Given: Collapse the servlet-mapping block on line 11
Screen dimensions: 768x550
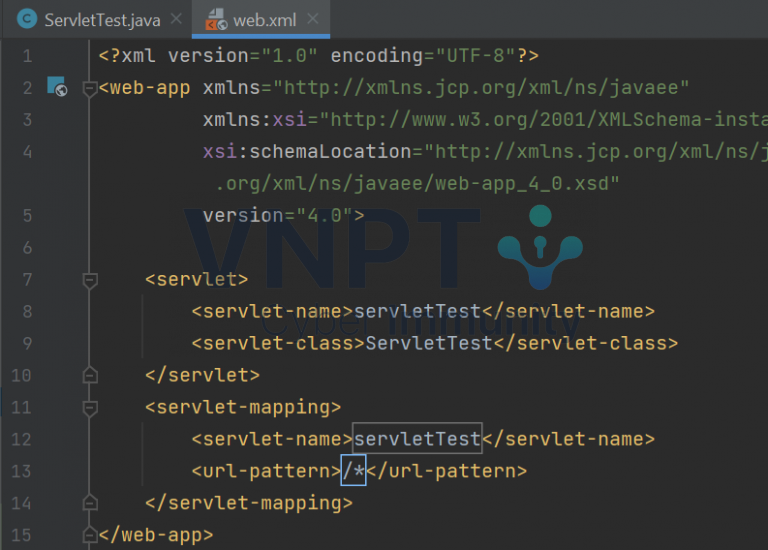Looking at the screenshot, I should pyautogui.click(x=90, y=408).
